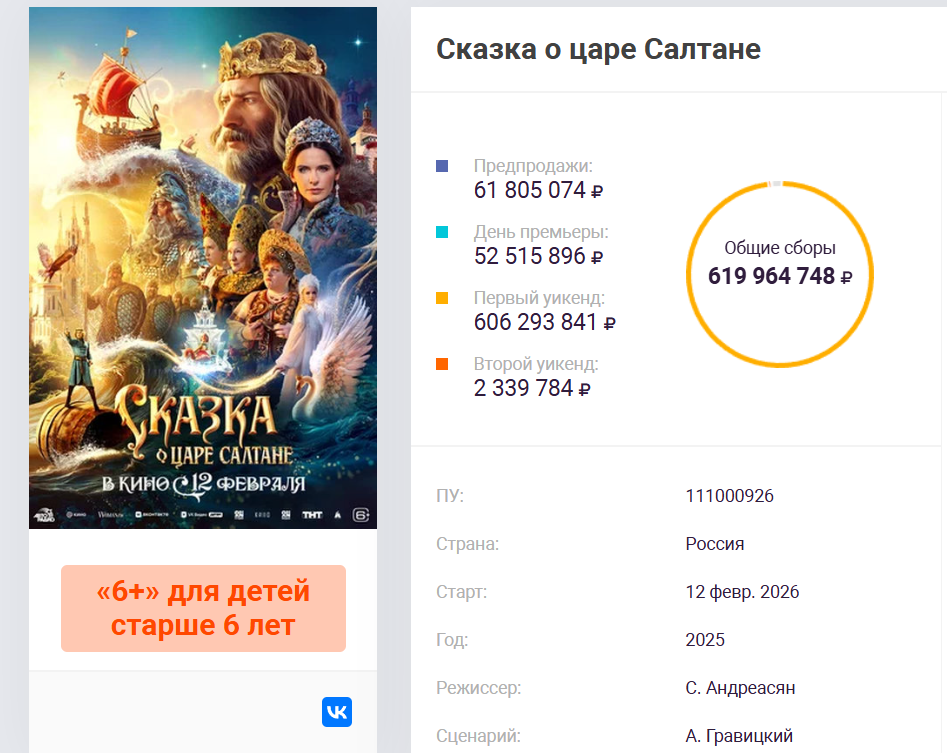
Task: Select the film title heading
Action: 598,49
